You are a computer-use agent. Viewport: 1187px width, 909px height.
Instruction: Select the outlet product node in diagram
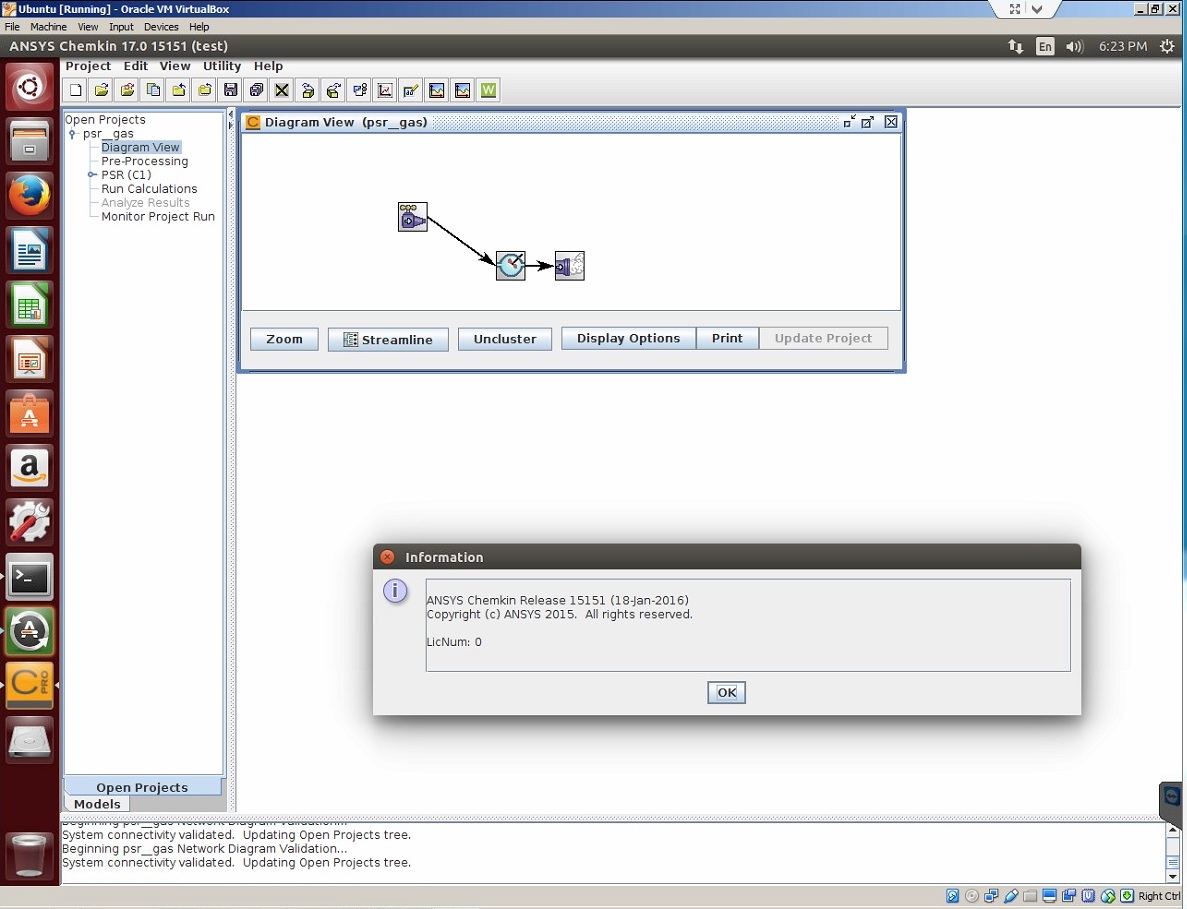(x=569, y=266)
